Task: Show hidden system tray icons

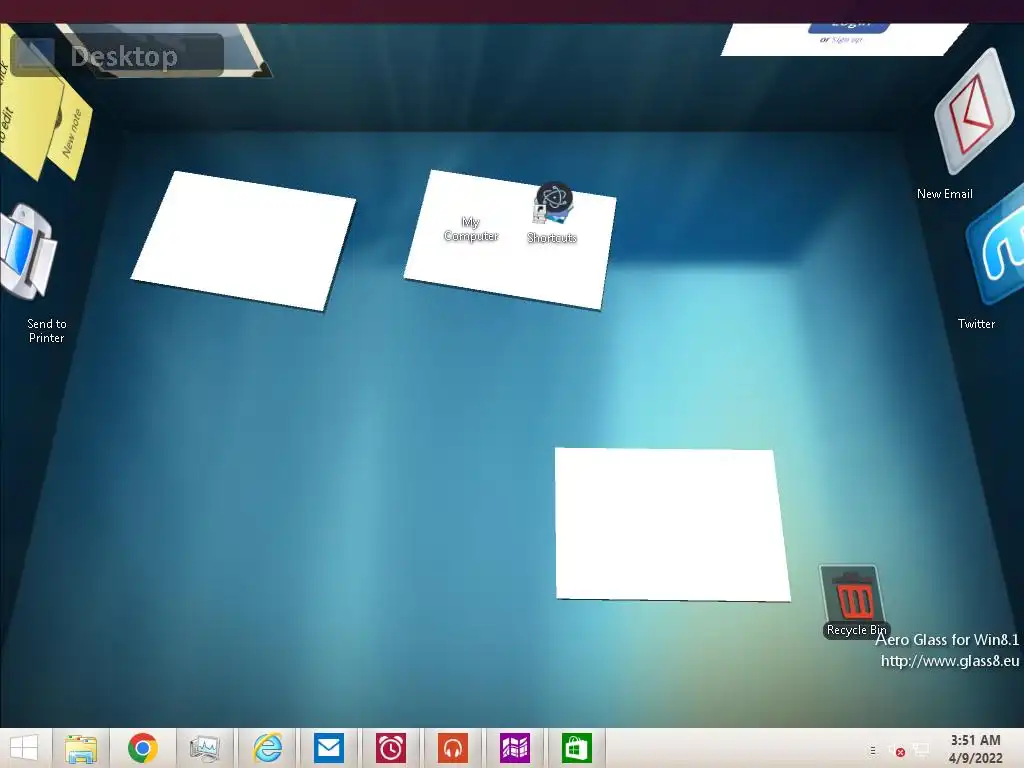Action: tap(873, 751)
